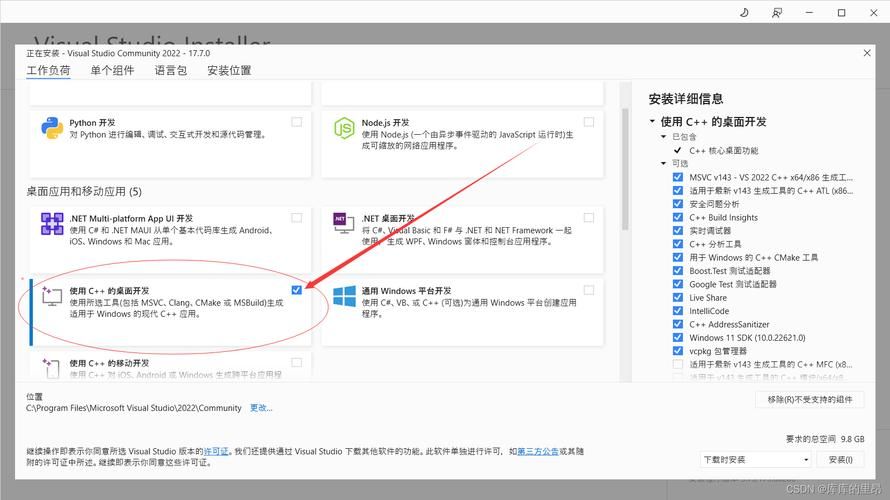Click the workloads list vertical scrollbar

(x=625, y=169)
